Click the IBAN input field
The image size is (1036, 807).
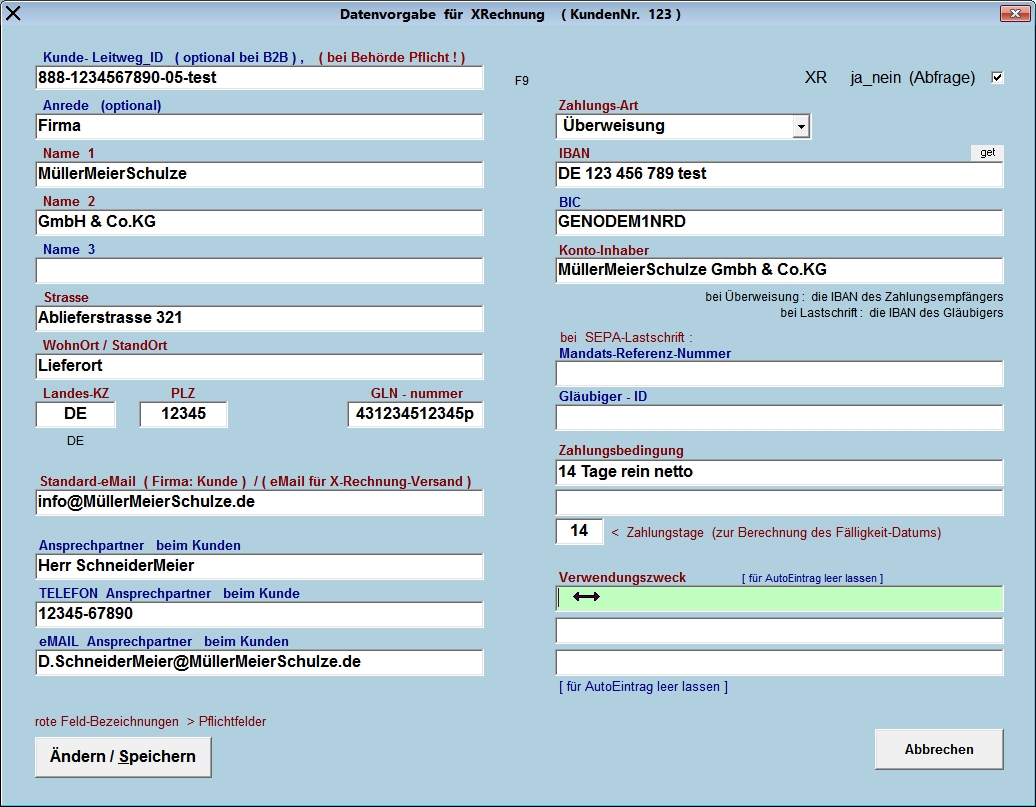(779, 174)
